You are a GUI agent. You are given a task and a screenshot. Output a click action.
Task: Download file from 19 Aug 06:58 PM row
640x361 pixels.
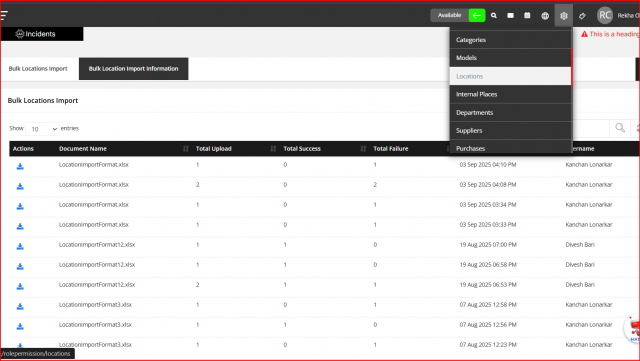click(x=20, y=266)
